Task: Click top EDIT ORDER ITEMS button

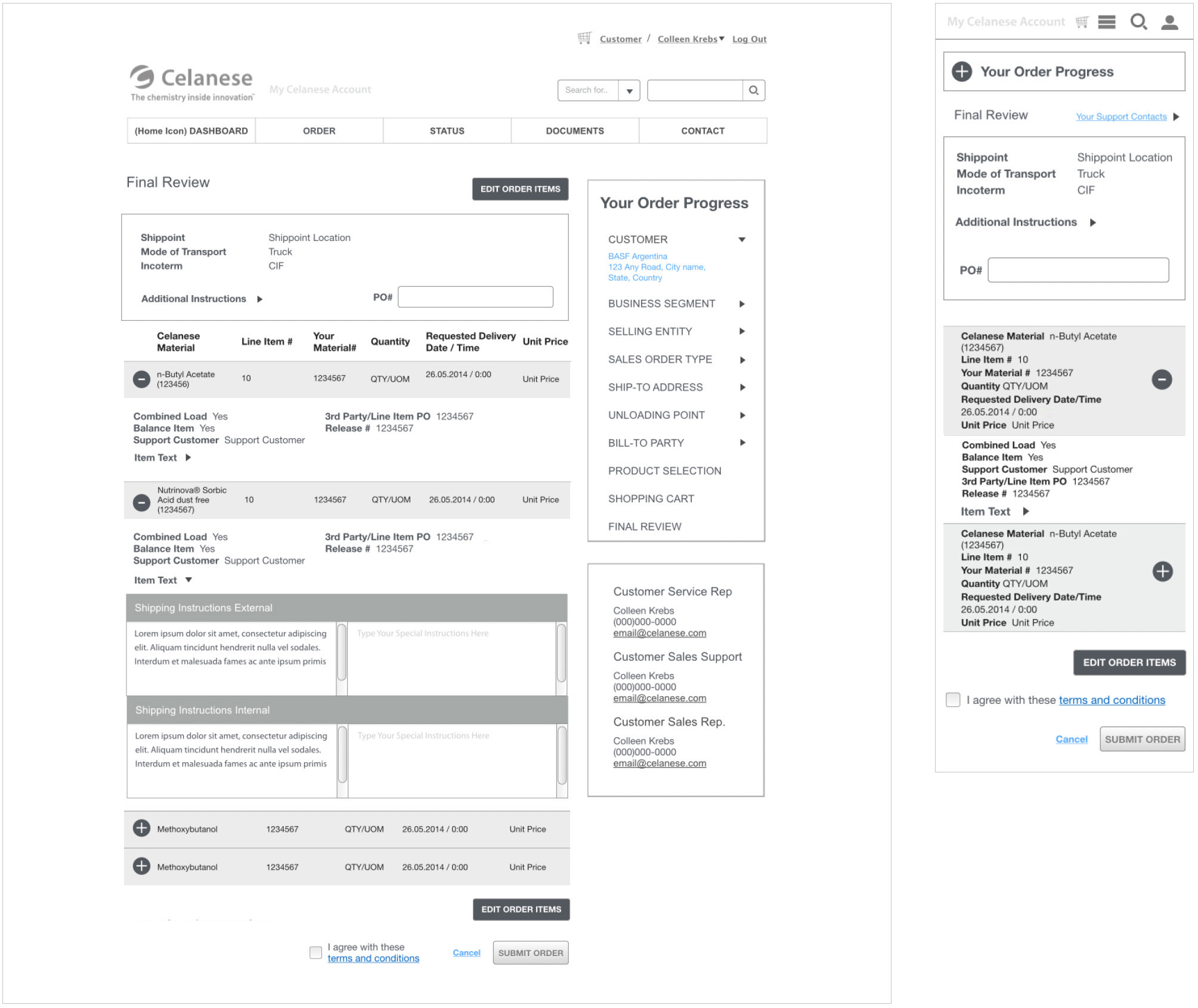Action: pyautogui.click(x=520, y=189)
